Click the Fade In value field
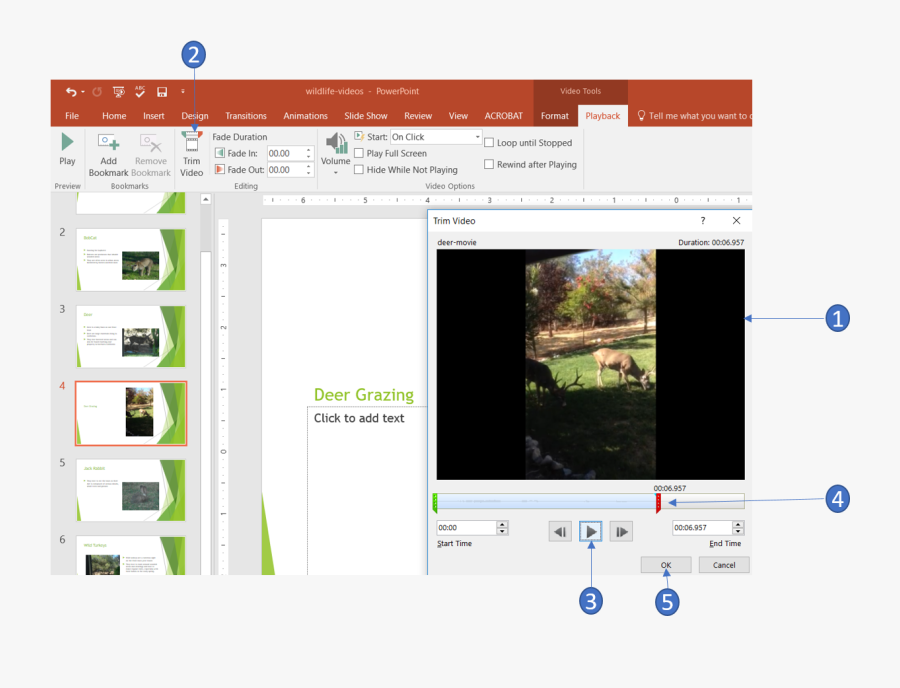 click(x=285, y=153)
